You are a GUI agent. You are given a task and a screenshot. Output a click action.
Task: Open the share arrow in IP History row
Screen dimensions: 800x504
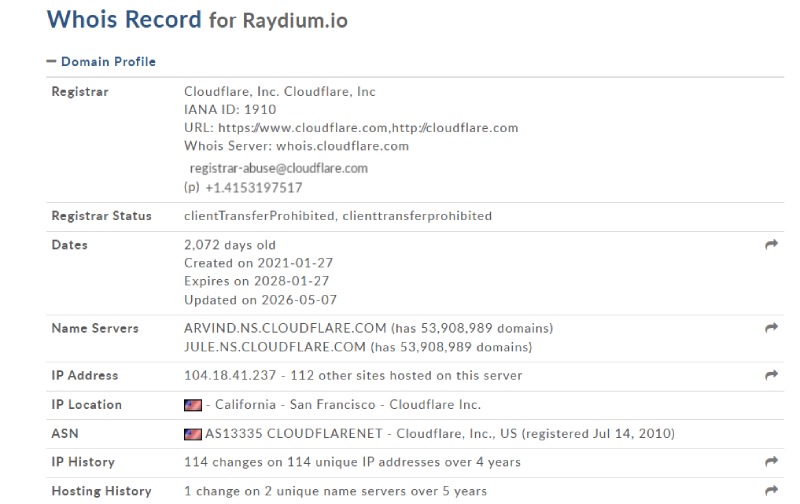click(771, 461)
